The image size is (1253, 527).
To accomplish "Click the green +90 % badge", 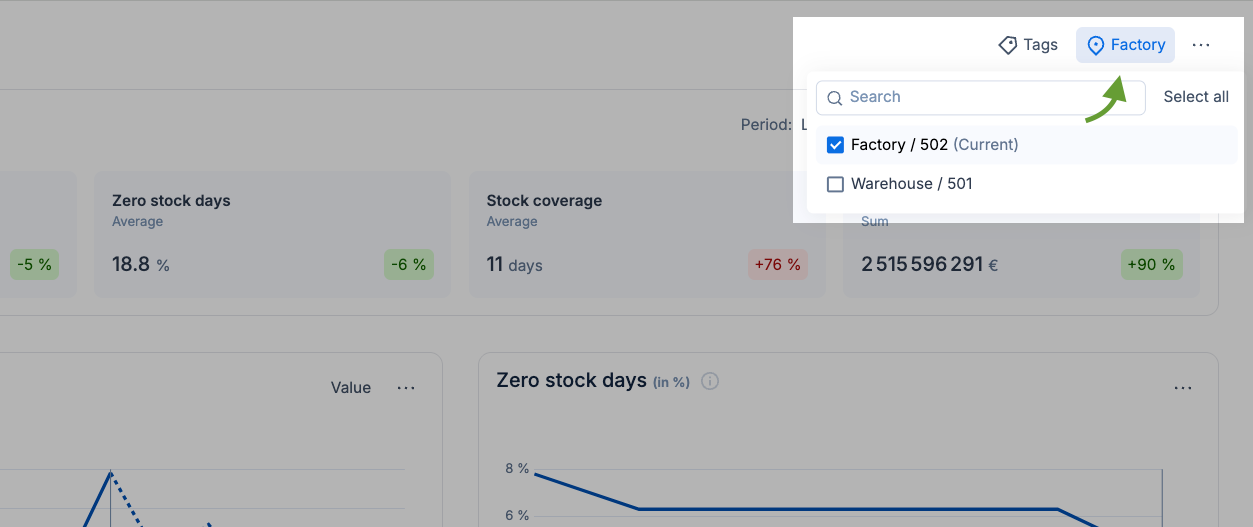I will (x=1152, y=265).
